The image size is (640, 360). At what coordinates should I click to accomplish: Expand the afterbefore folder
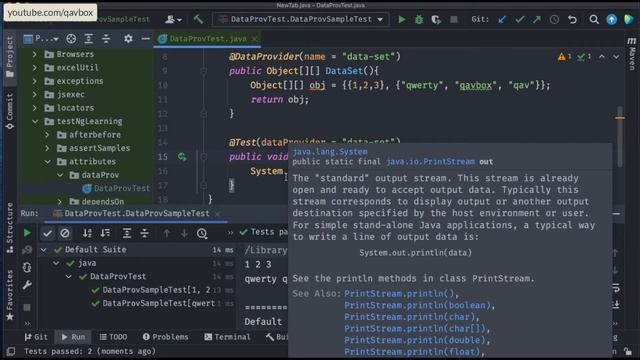47,135
